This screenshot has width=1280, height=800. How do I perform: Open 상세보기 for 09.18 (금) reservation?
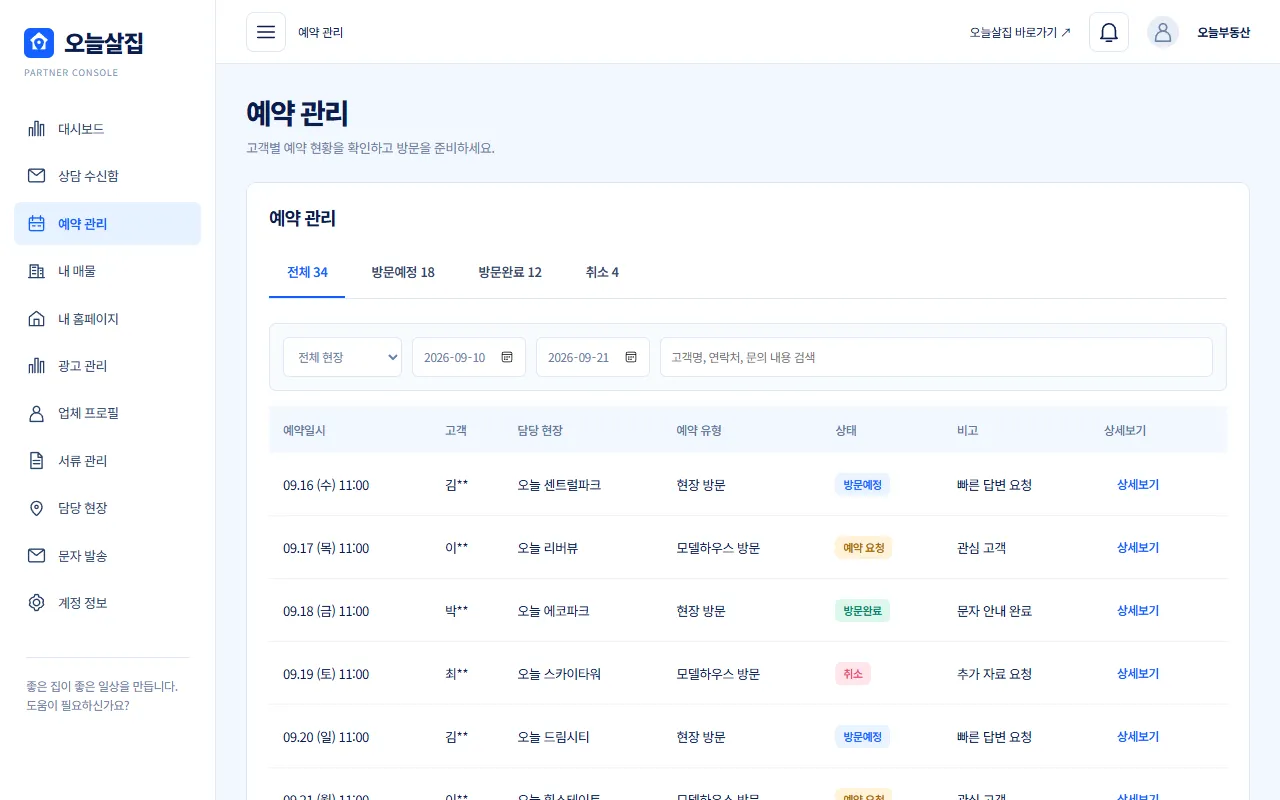[x=1138, y=610]
